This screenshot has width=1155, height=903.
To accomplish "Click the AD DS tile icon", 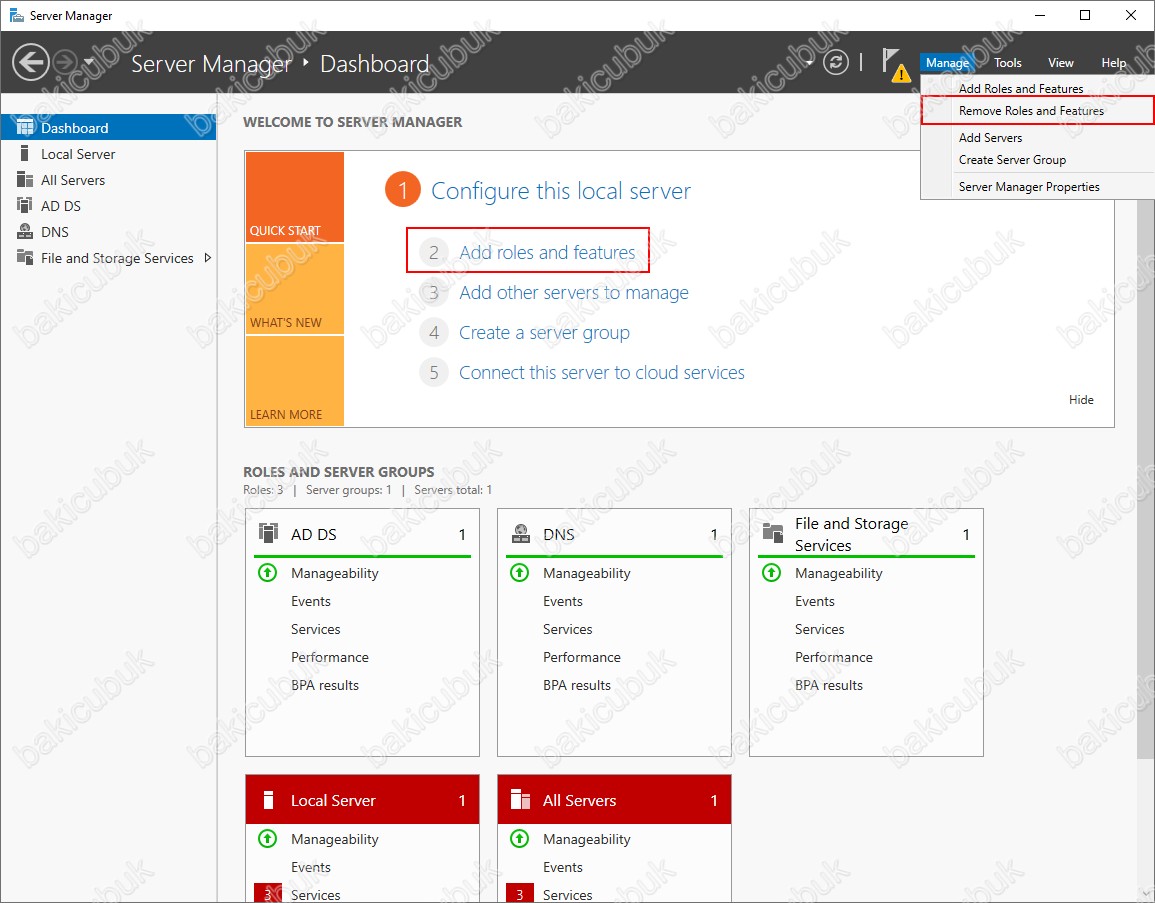I will coord(269,533).
